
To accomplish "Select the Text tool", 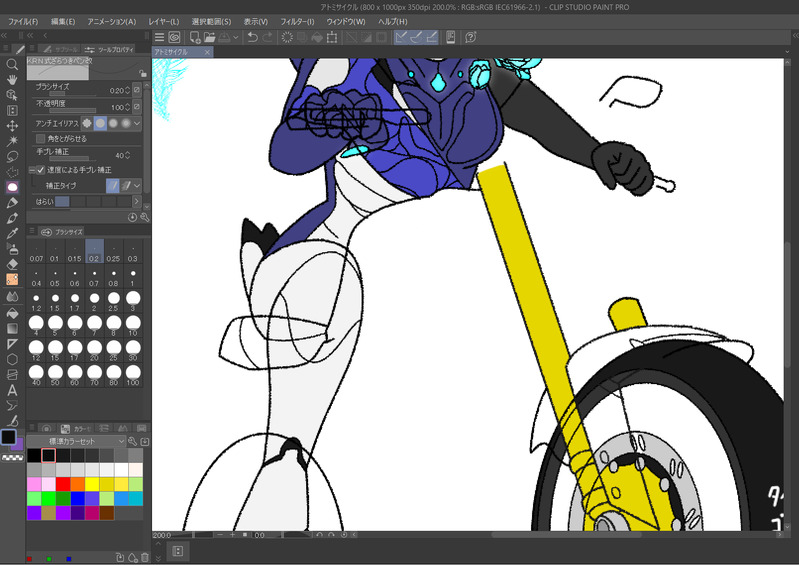I will 12,390.
